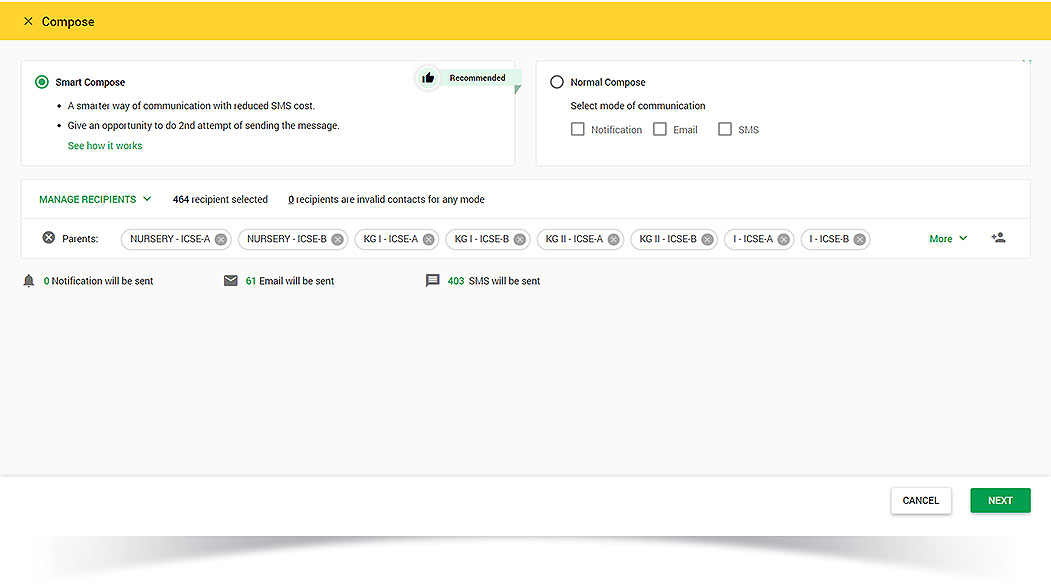The width and height of the screenshot is (1051, 588).
Task: Click the thumbs-up Recommended icon
Action: [428, 78]
